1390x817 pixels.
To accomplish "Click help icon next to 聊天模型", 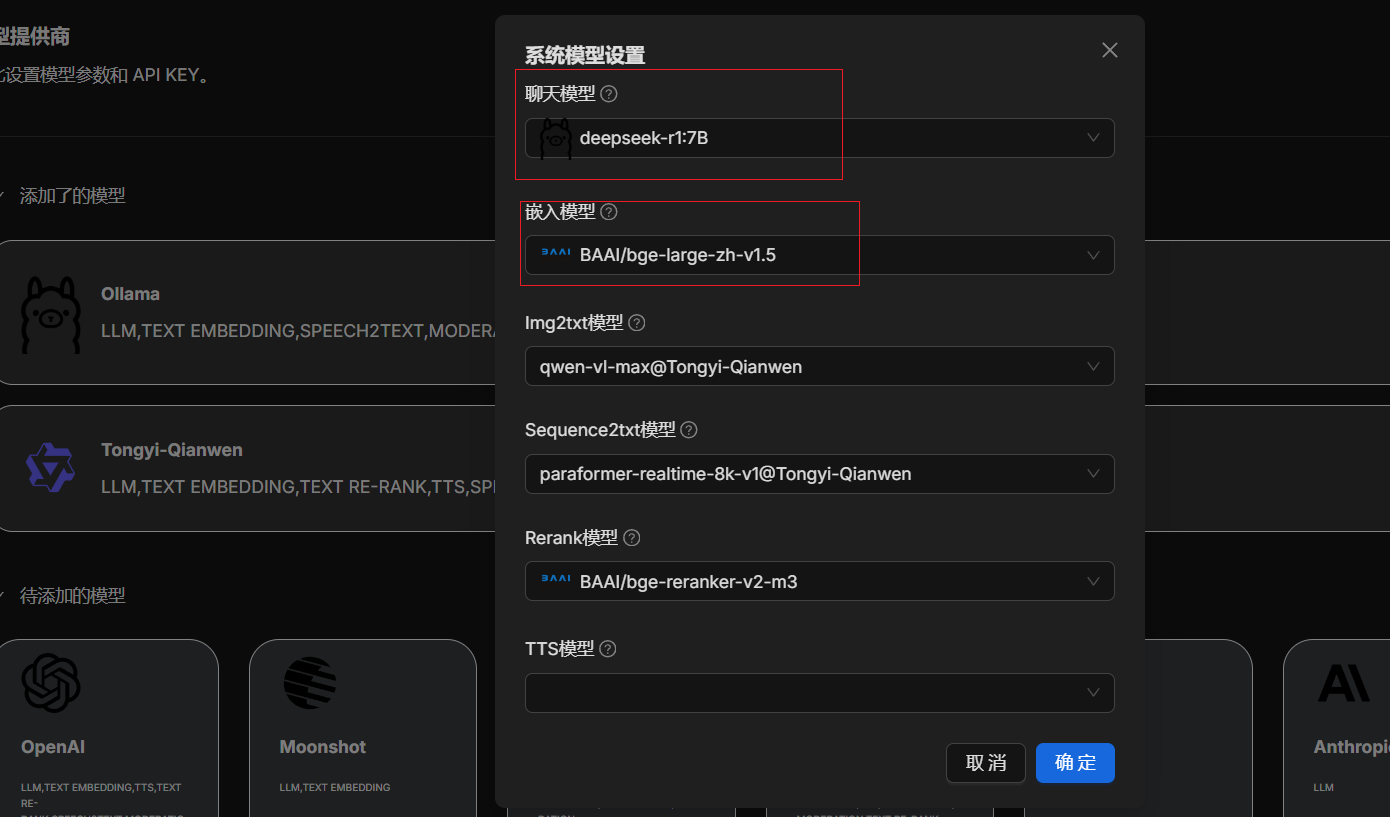I will (x=609, y=94).
